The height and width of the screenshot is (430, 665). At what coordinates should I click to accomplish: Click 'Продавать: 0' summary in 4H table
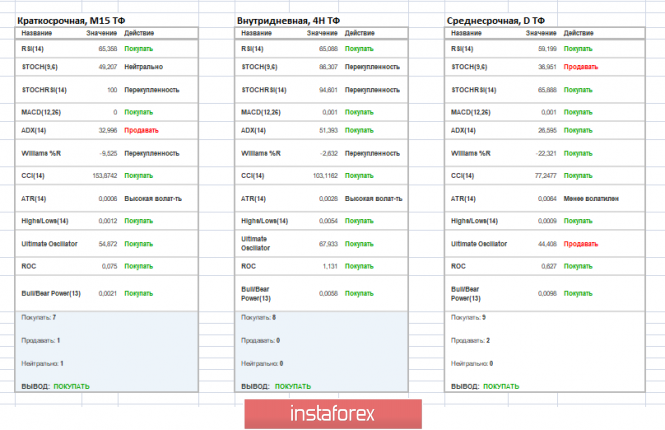click(260, 340)
